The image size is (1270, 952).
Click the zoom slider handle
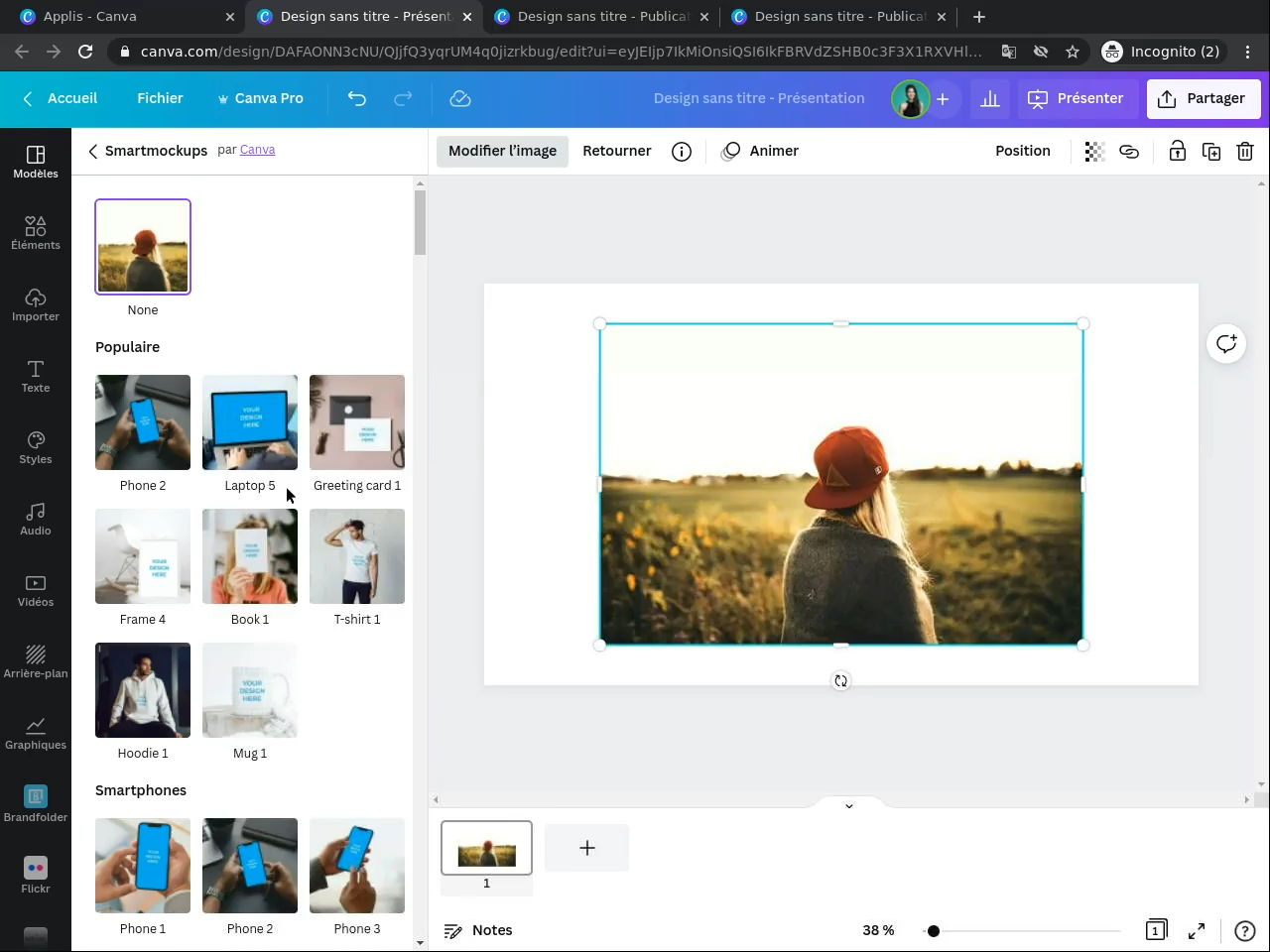coord(934,930)
